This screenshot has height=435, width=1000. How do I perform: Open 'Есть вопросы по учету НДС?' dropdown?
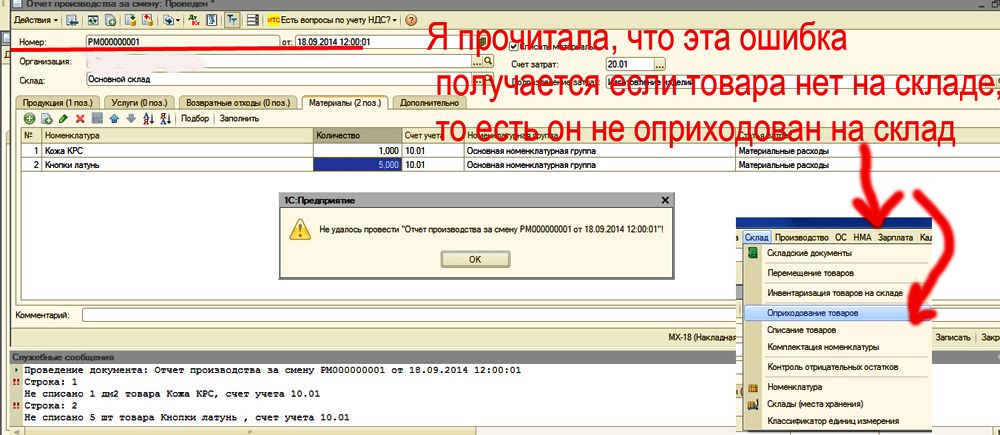(332, 20)
